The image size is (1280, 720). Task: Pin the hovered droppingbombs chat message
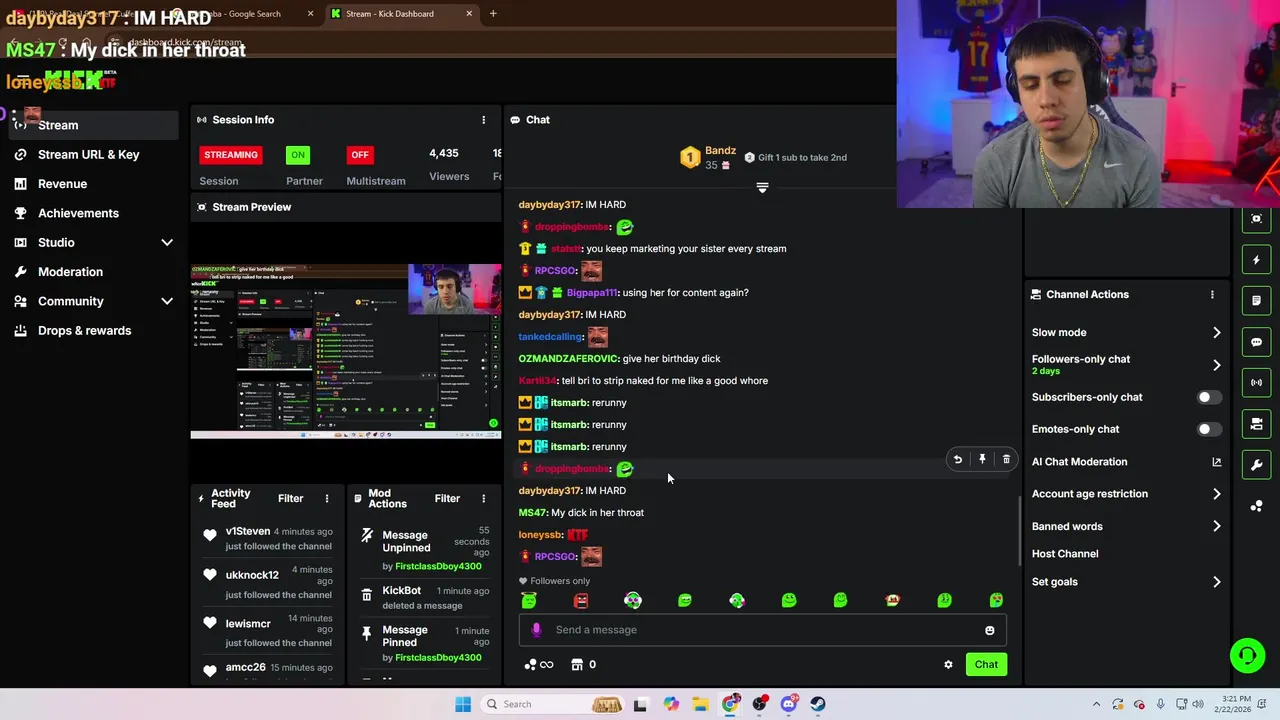tap(982, 460)
